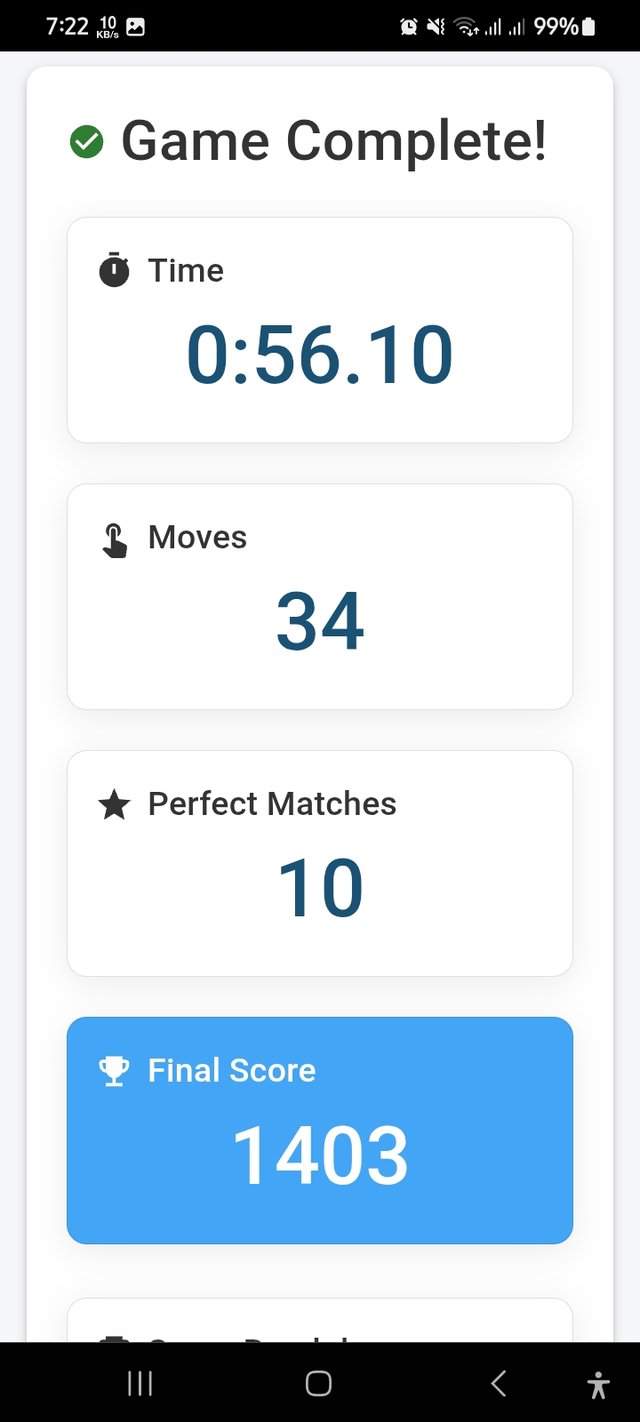640x1422 pixels.
Task: Tap the alarm icon in the status bar
Action: [x=408, y=27]
